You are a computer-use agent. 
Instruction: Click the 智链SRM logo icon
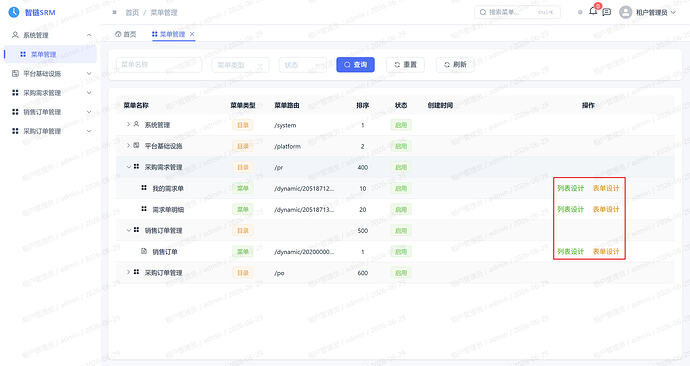pos(14,12)
